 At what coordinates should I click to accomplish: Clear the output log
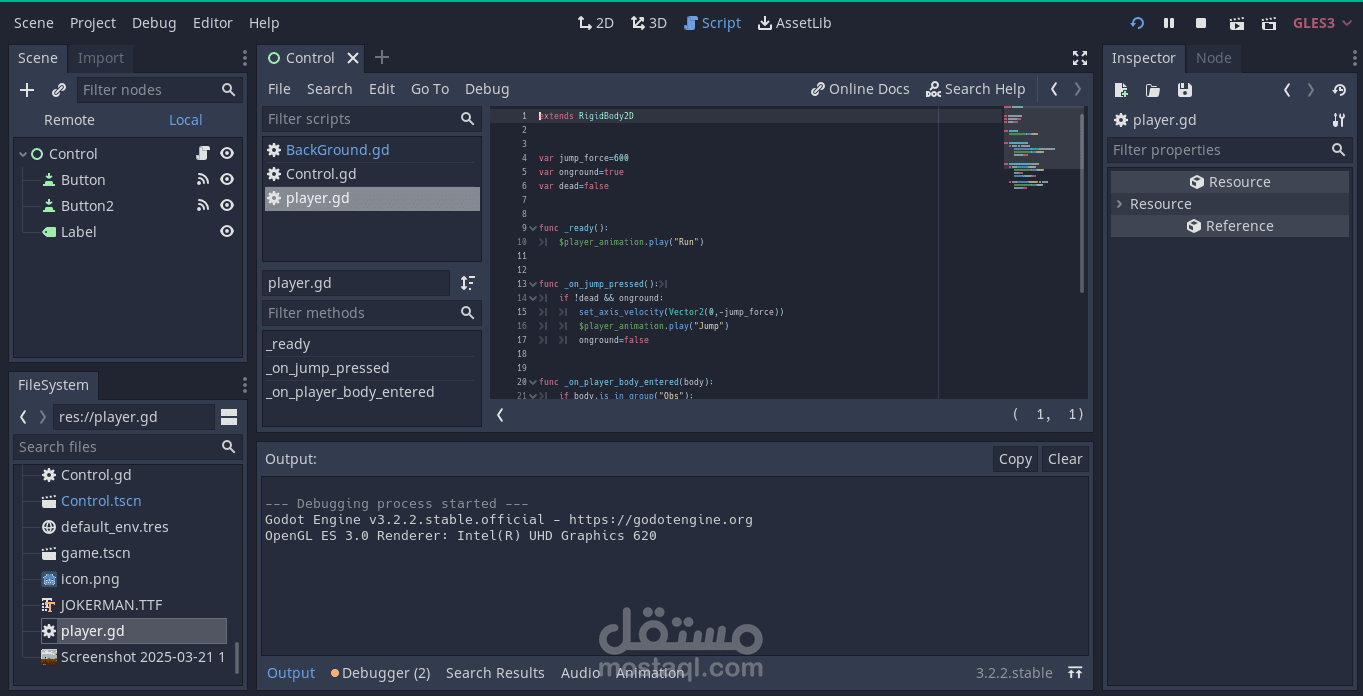1065,459
